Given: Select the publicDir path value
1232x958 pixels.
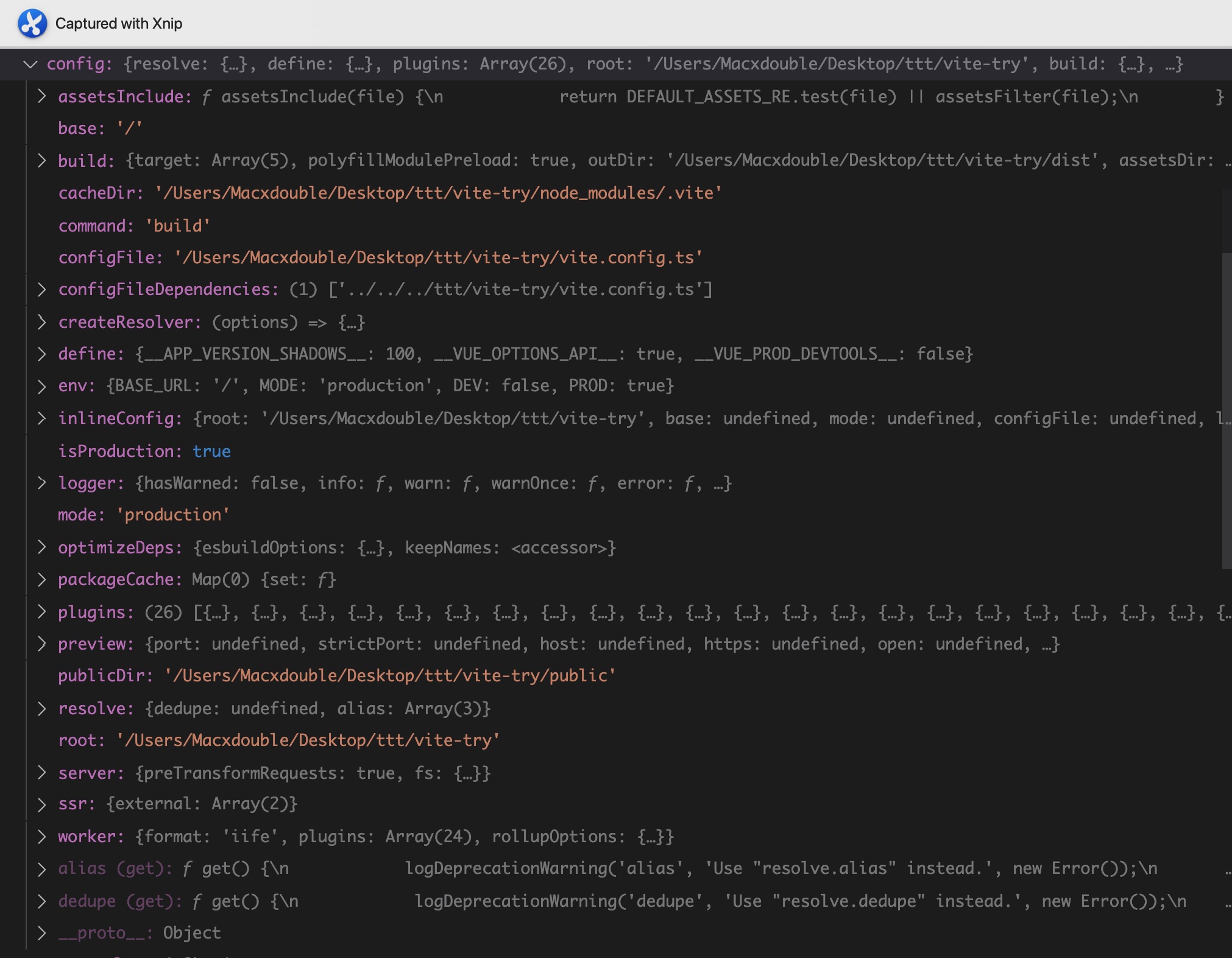Looking at the screenshot, I should click(390, 676).
